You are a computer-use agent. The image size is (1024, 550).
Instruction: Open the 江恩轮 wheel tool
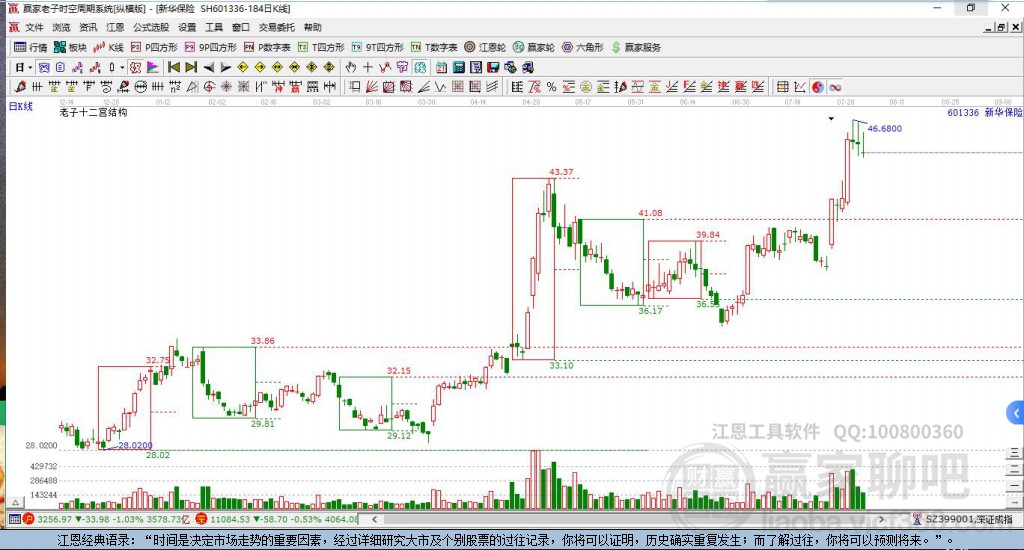[485, 47]
